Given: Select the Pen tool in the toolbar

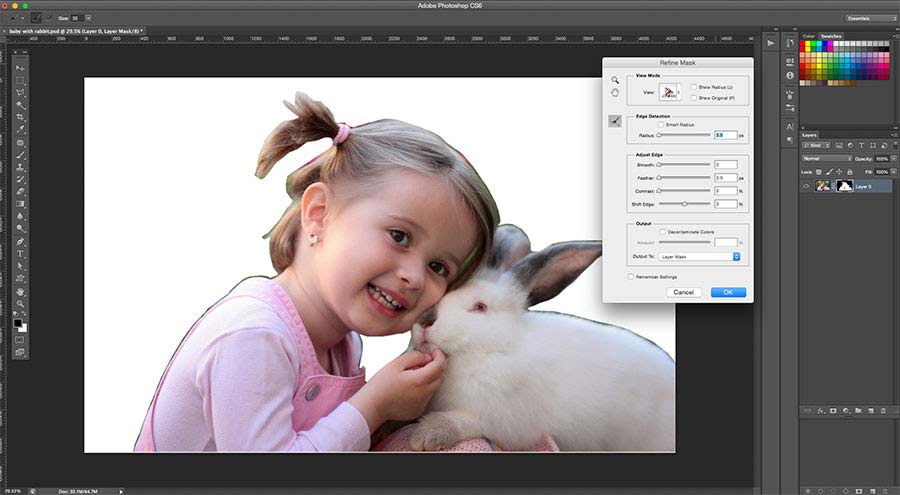Looking at the screenshot, I should [x=21, y=242].
